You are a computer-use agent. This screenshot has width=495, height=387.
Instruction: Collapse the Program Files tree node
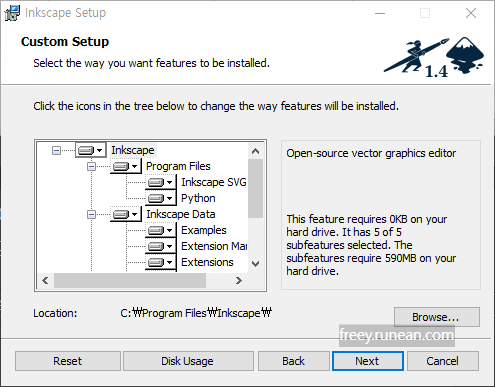[x=91, y=166]
